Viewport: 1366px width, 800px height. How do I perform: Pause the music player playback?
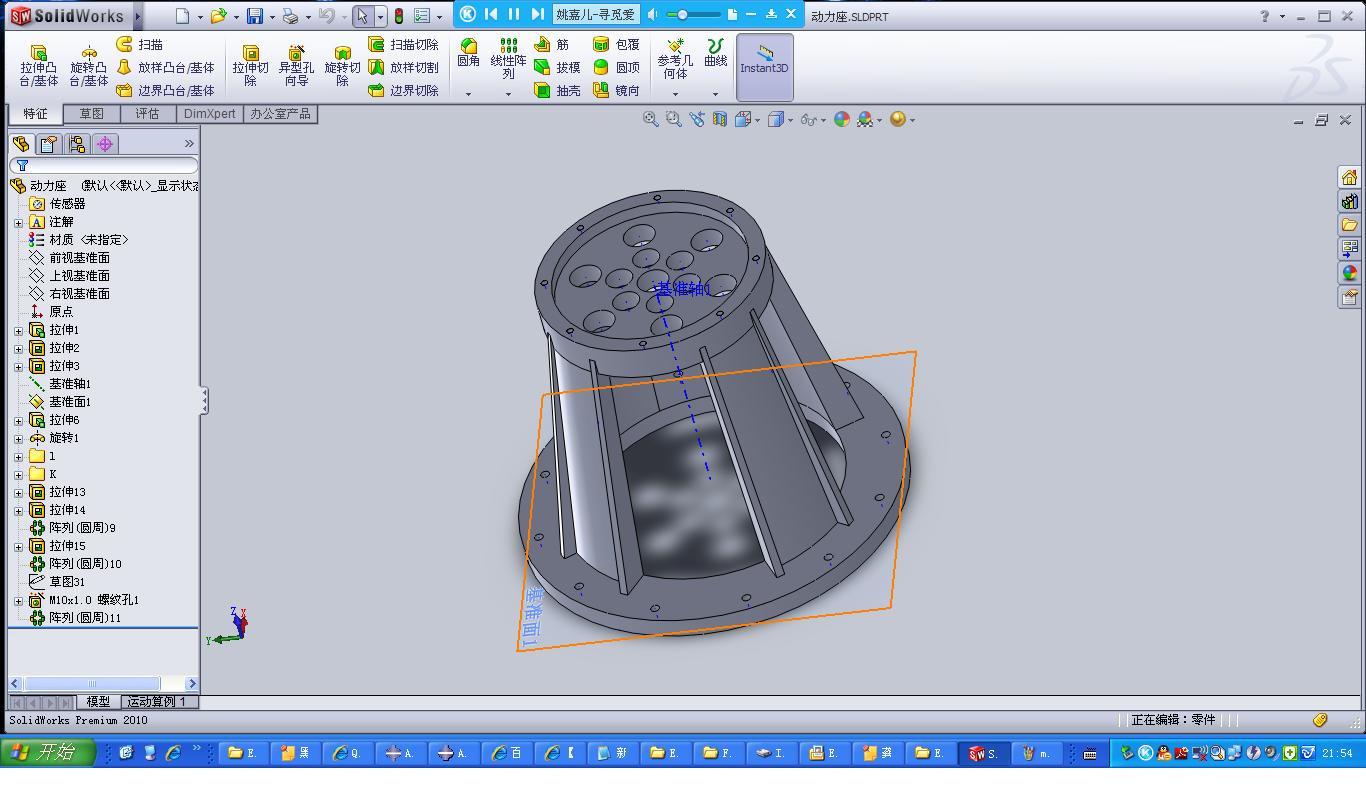click(514, 14)
